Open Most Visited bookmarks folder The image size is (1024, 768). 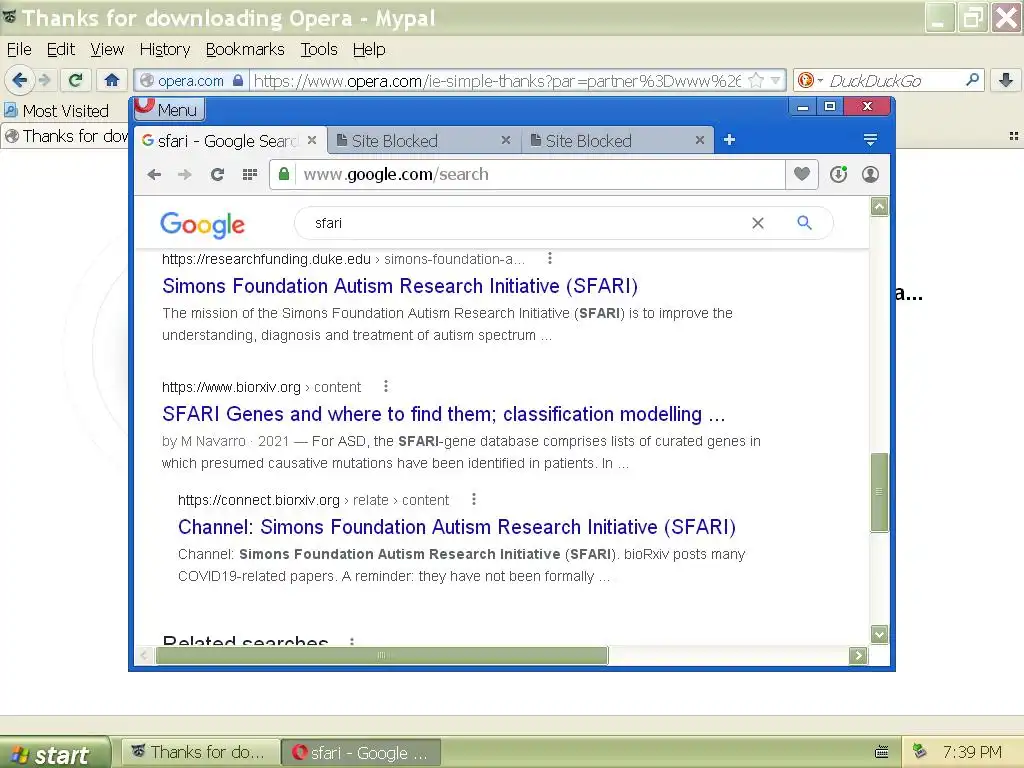[57, 111]
